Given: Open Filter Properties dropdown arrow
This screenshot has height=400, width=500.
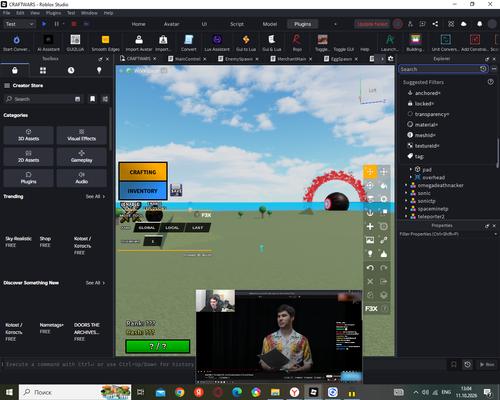Looking at the screenshot, I should coord(495,234).
